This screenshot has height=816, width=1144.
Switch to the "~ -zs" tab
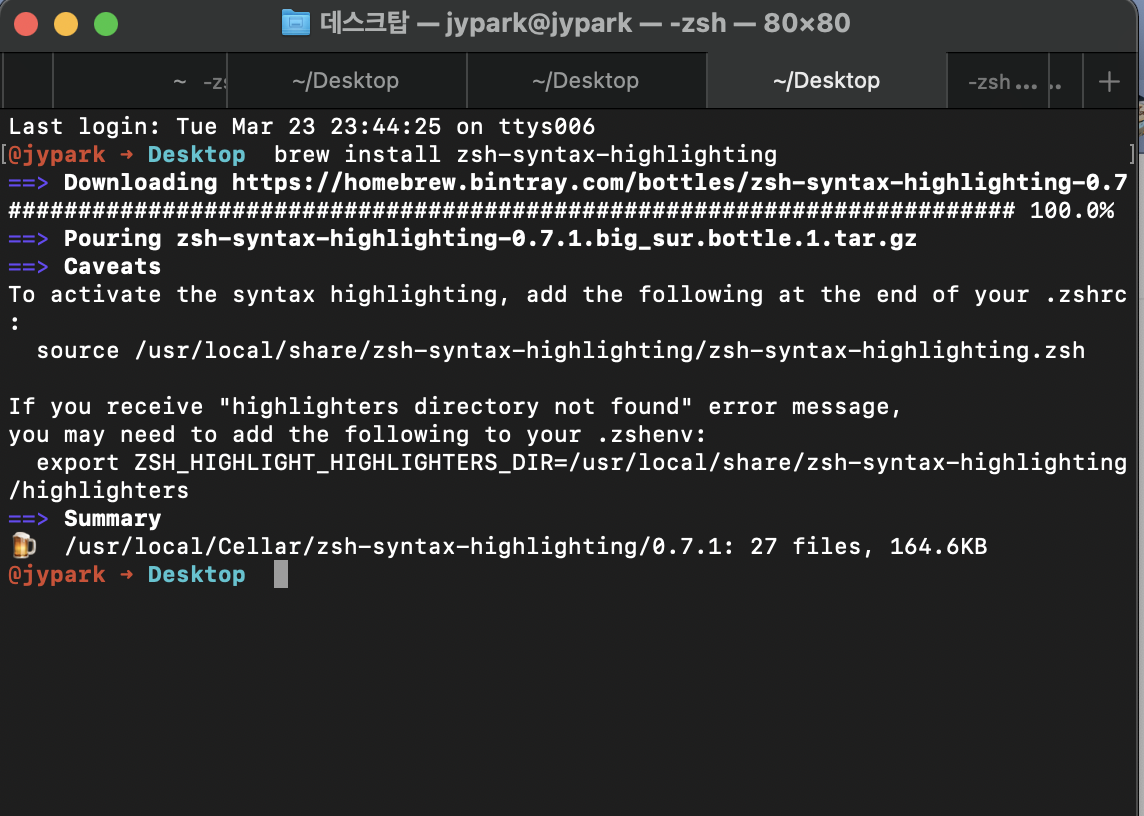coord(140,81)
